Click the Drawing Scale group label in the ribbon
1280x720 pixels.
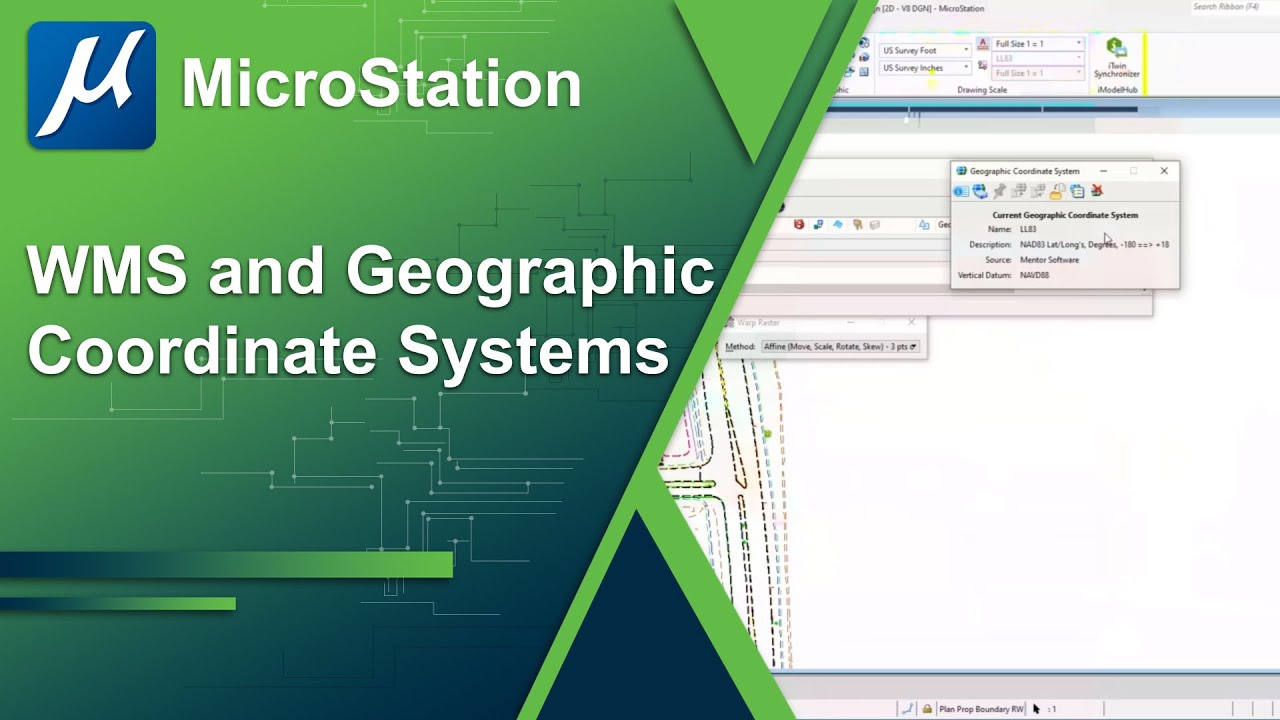click(x=982, y=90)
